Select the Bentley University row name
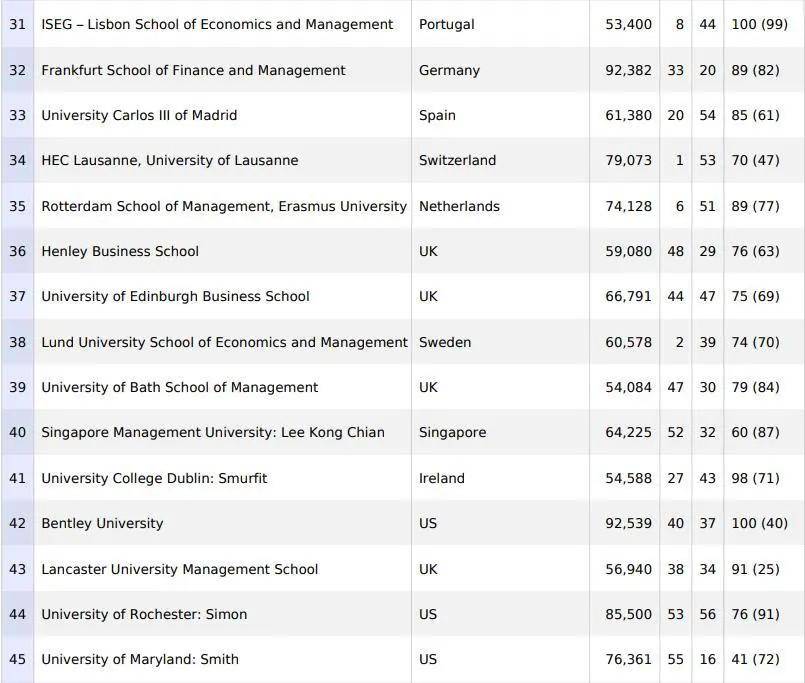 102,523
